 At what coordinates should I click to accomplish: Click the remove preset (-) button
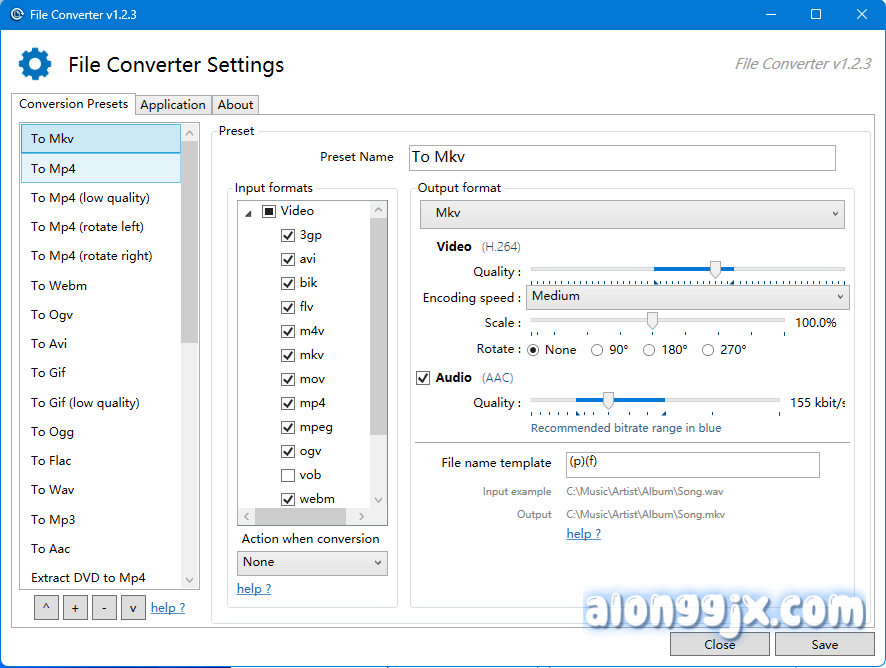coord(104,607)
